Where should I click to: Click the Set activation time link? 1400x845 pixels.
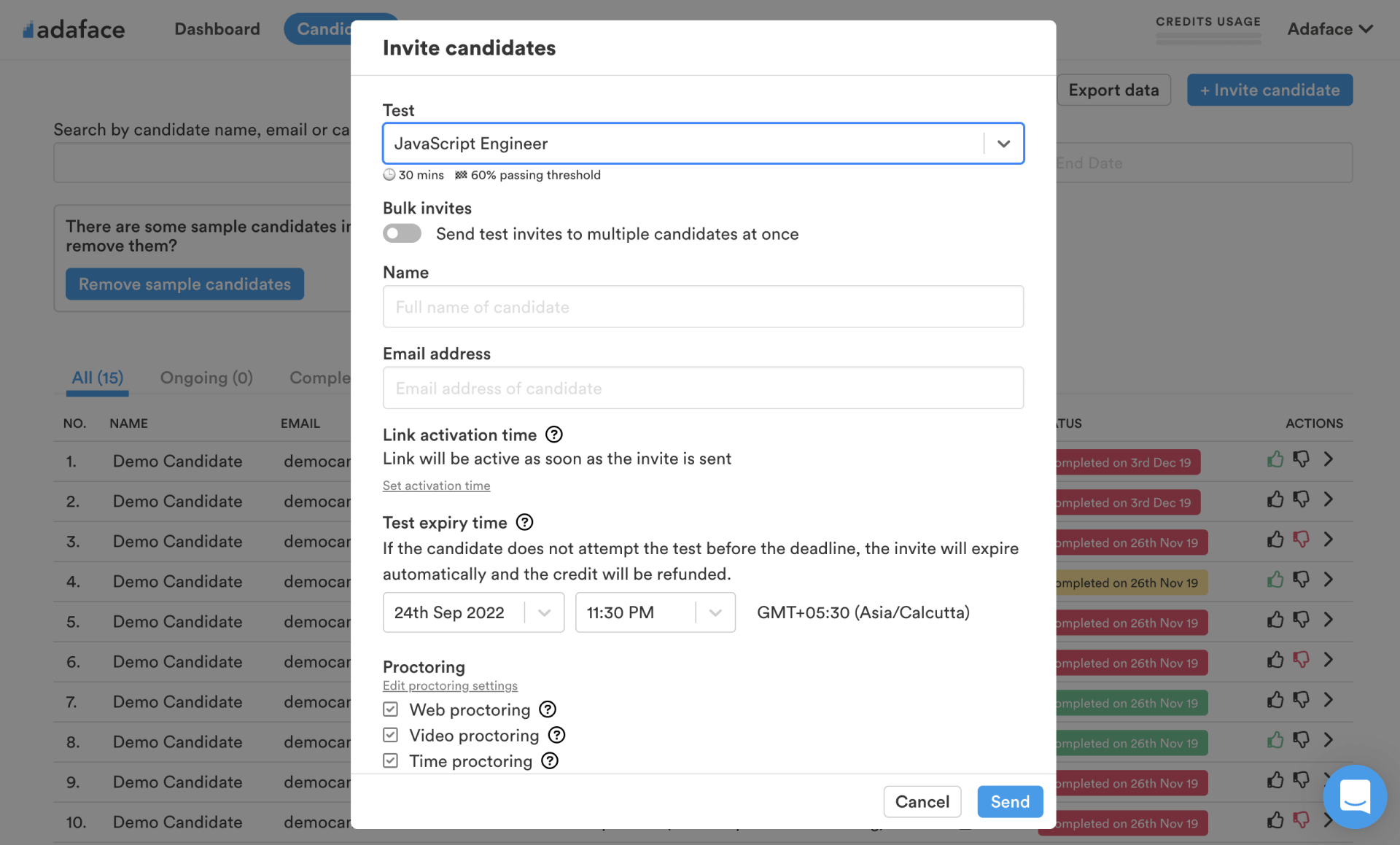(x=436, y=486)
